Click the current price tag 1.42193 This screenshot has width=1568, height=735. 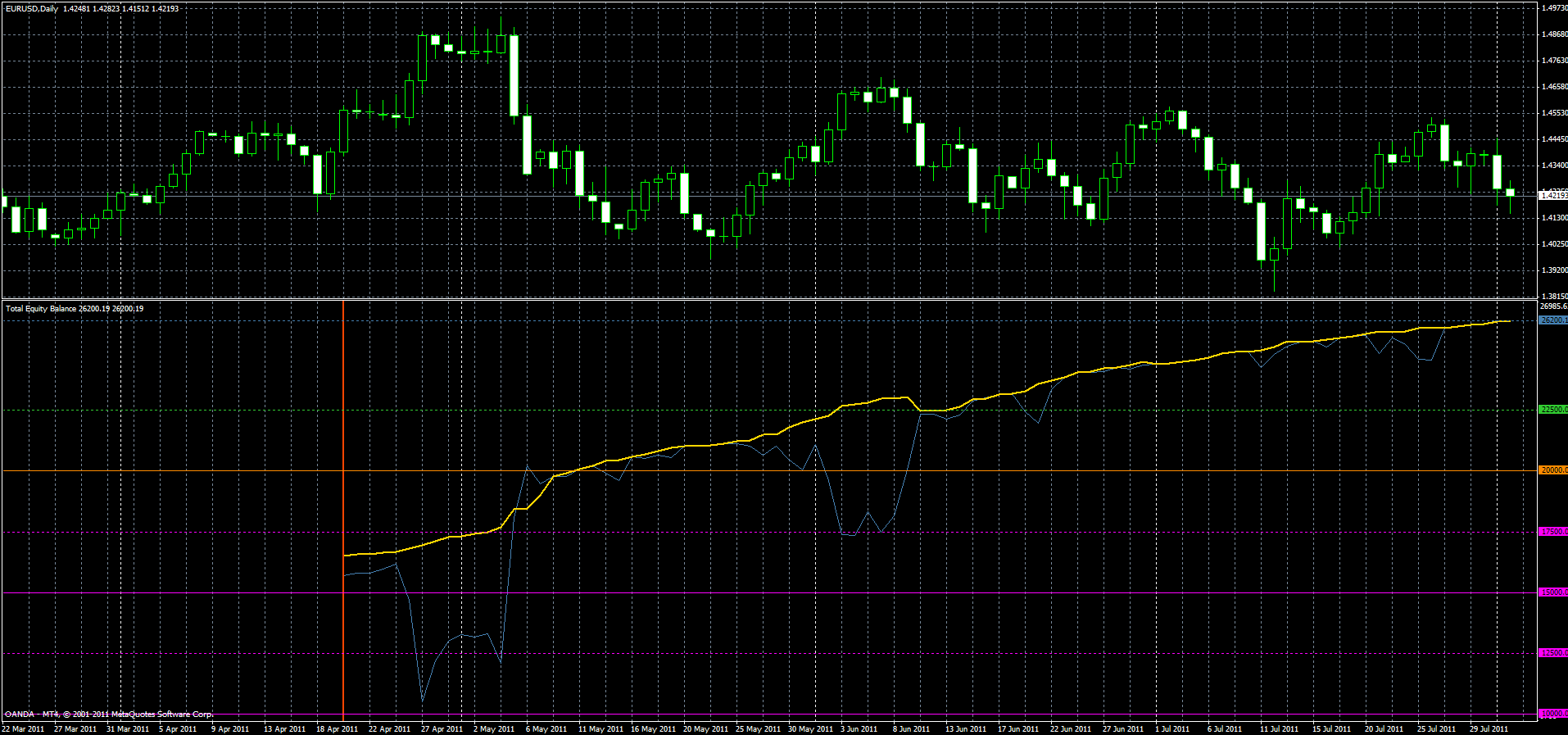coord(1553,196)
